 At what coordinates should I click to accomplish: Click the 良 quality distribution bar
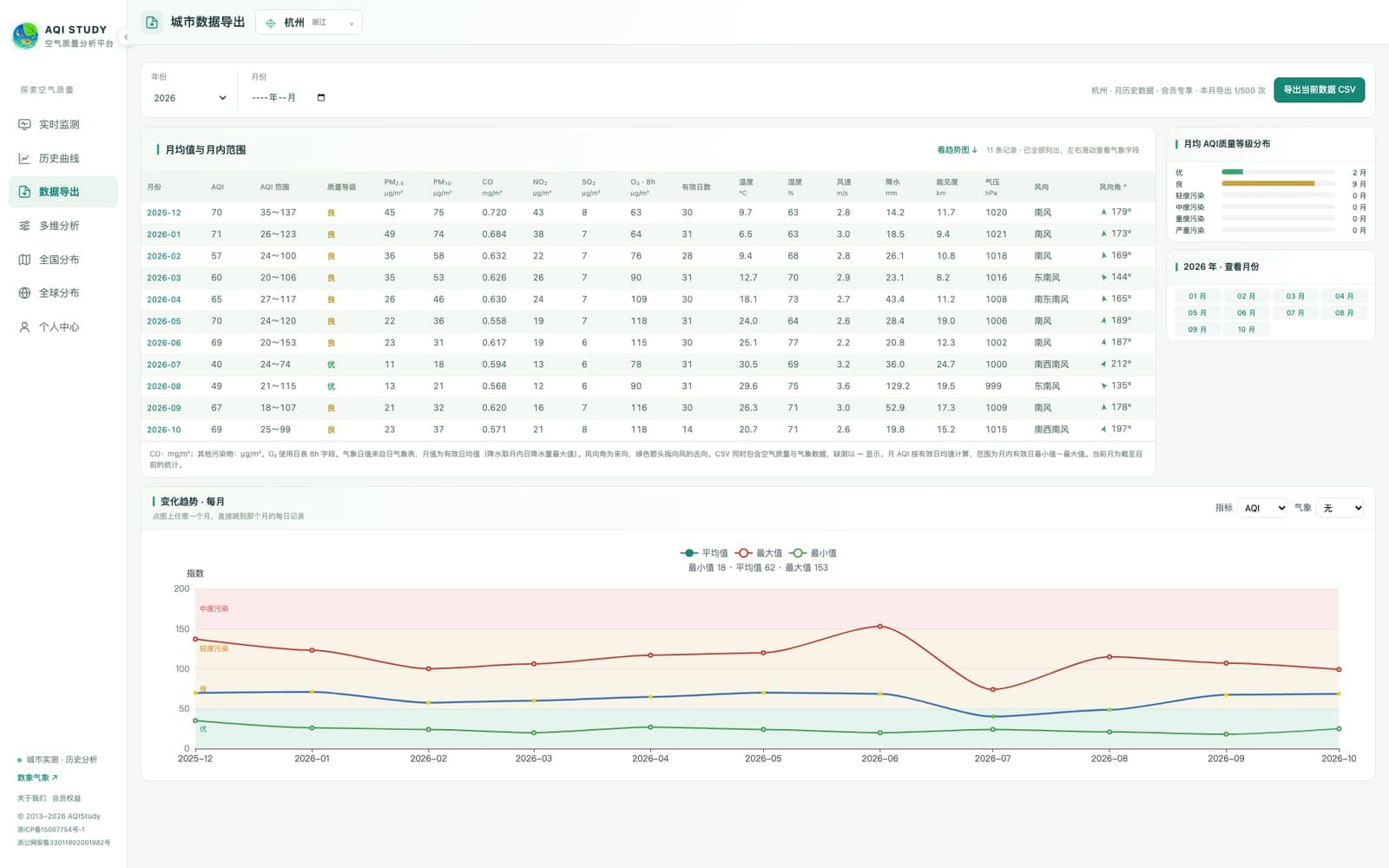click(1278, 184)
